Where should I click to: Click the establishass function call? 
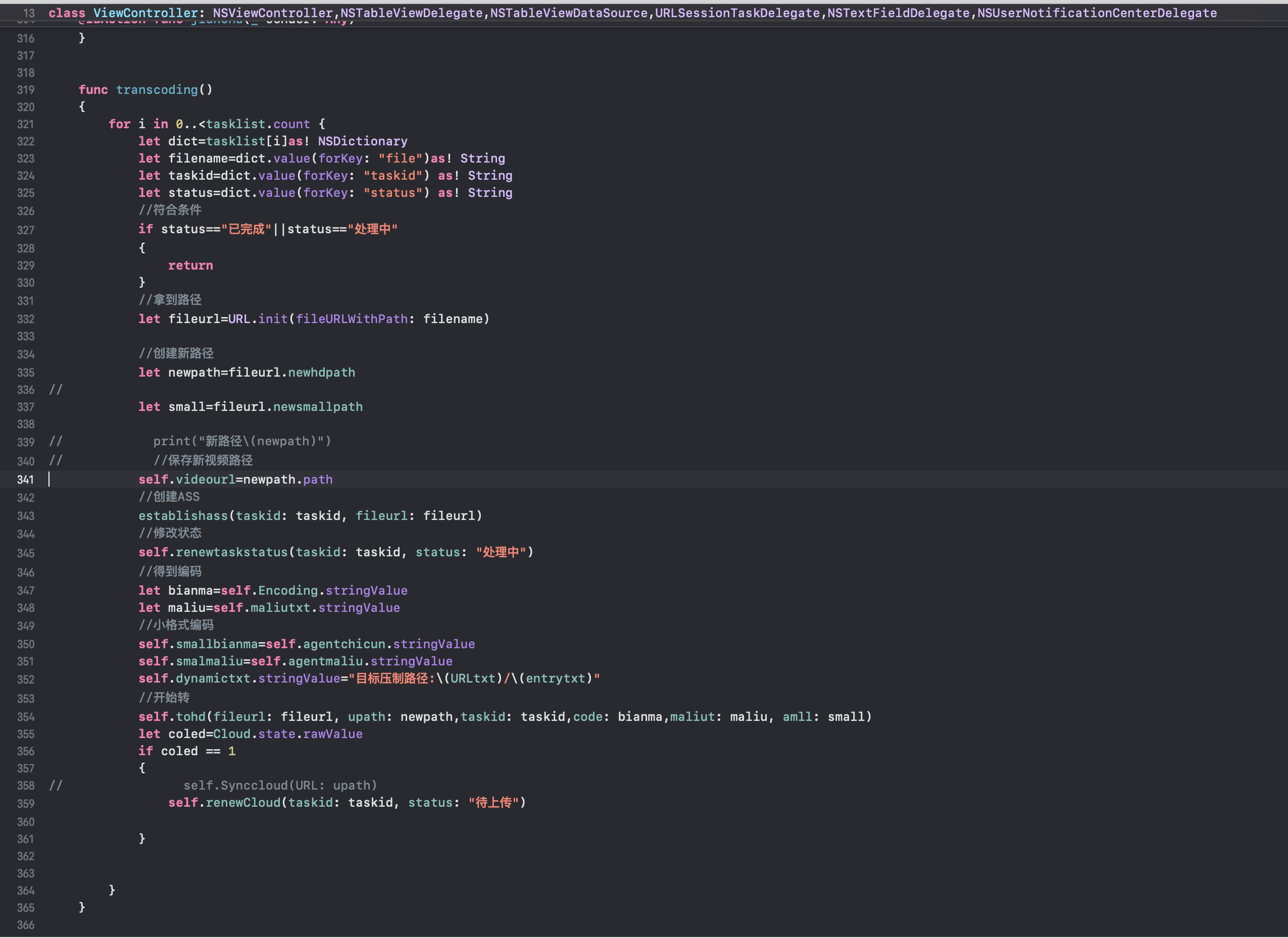[183, 515]
